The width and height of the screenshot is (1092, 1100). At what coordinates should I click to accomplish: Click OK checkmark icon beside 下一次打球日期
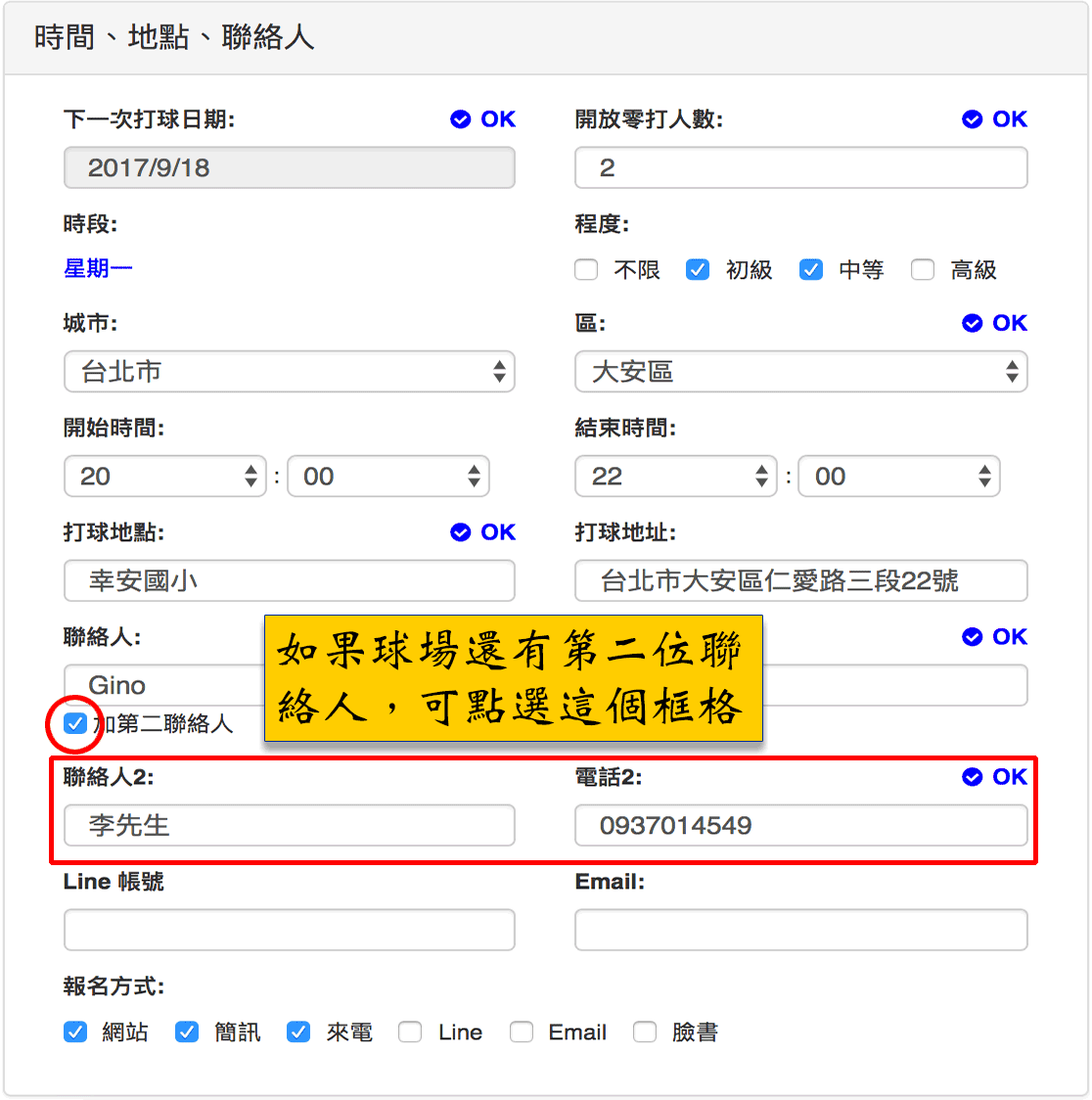pos(461,119)
